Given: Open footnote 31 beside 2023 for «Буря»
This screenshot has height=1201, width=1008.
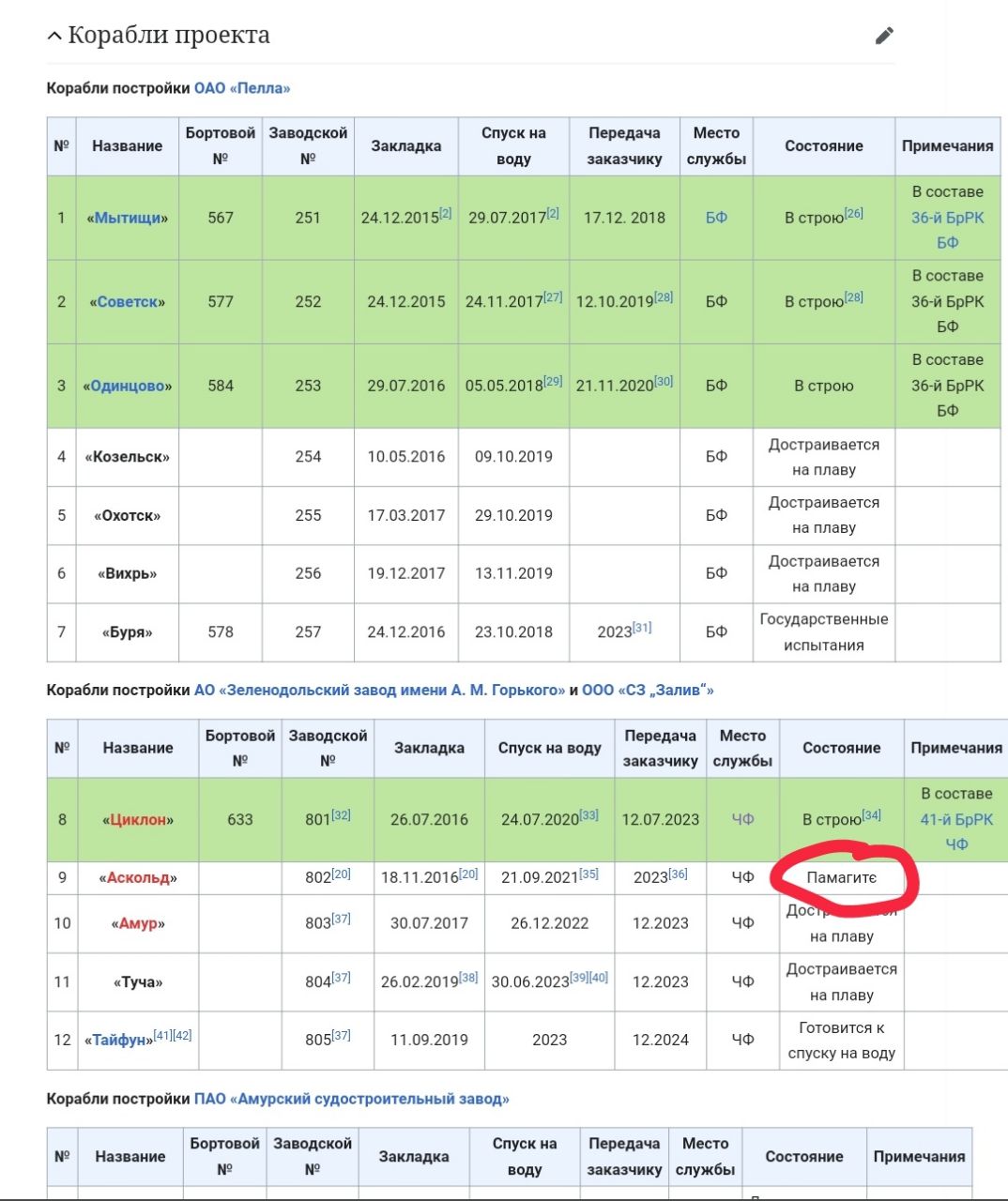Looking at the screenshot, I should tap(642, 628).
